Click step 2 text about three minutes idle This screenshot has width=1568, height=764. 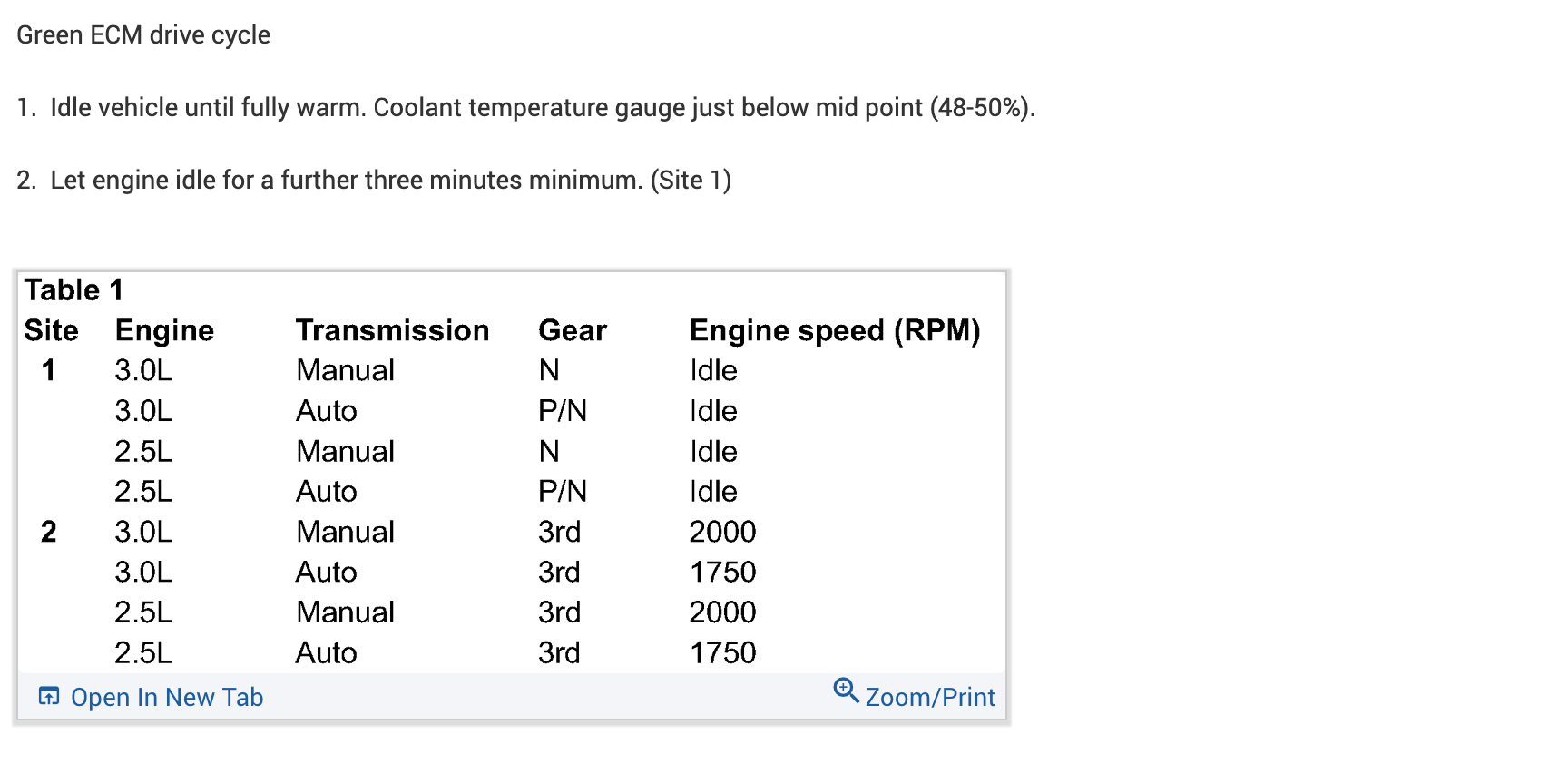click(390, 181)
